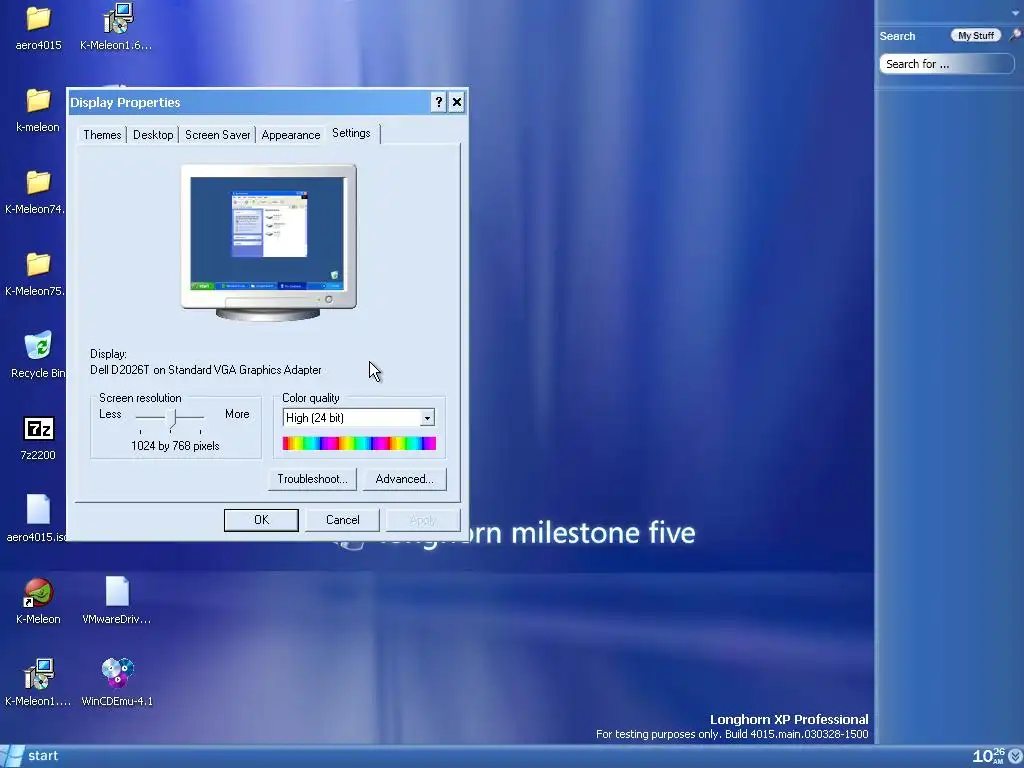
Task: Switch to the Desktop tab
Action: (x=153, y=135)
